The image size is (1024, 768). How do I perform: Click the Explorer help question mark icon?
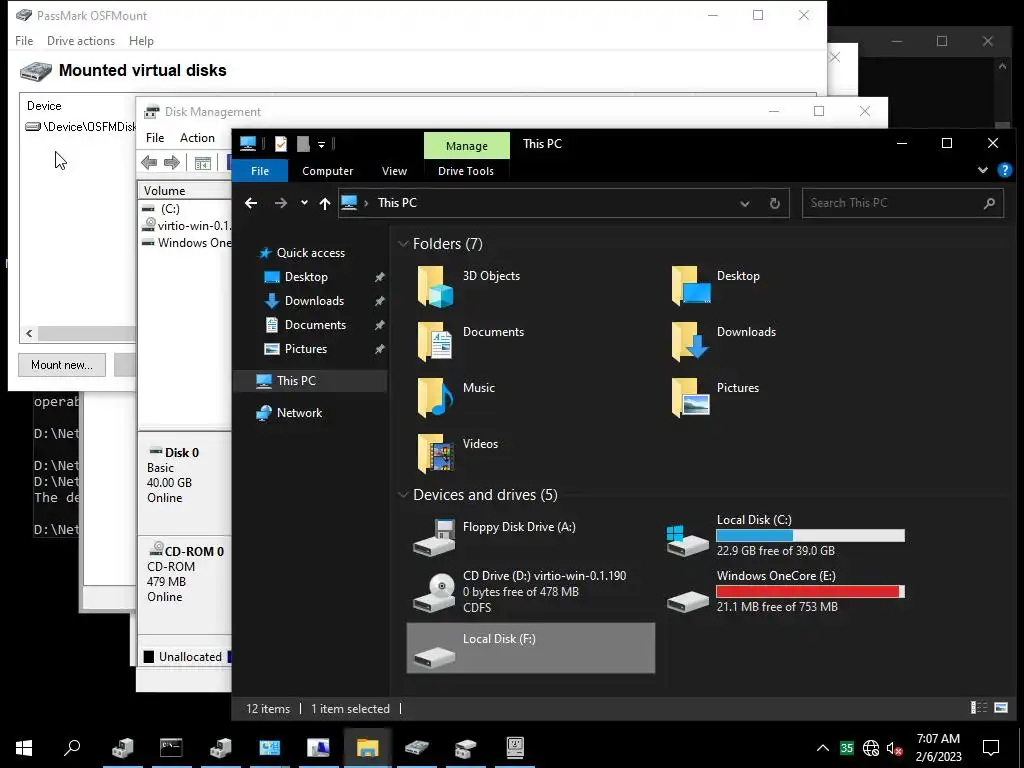tap(1004, 170)
